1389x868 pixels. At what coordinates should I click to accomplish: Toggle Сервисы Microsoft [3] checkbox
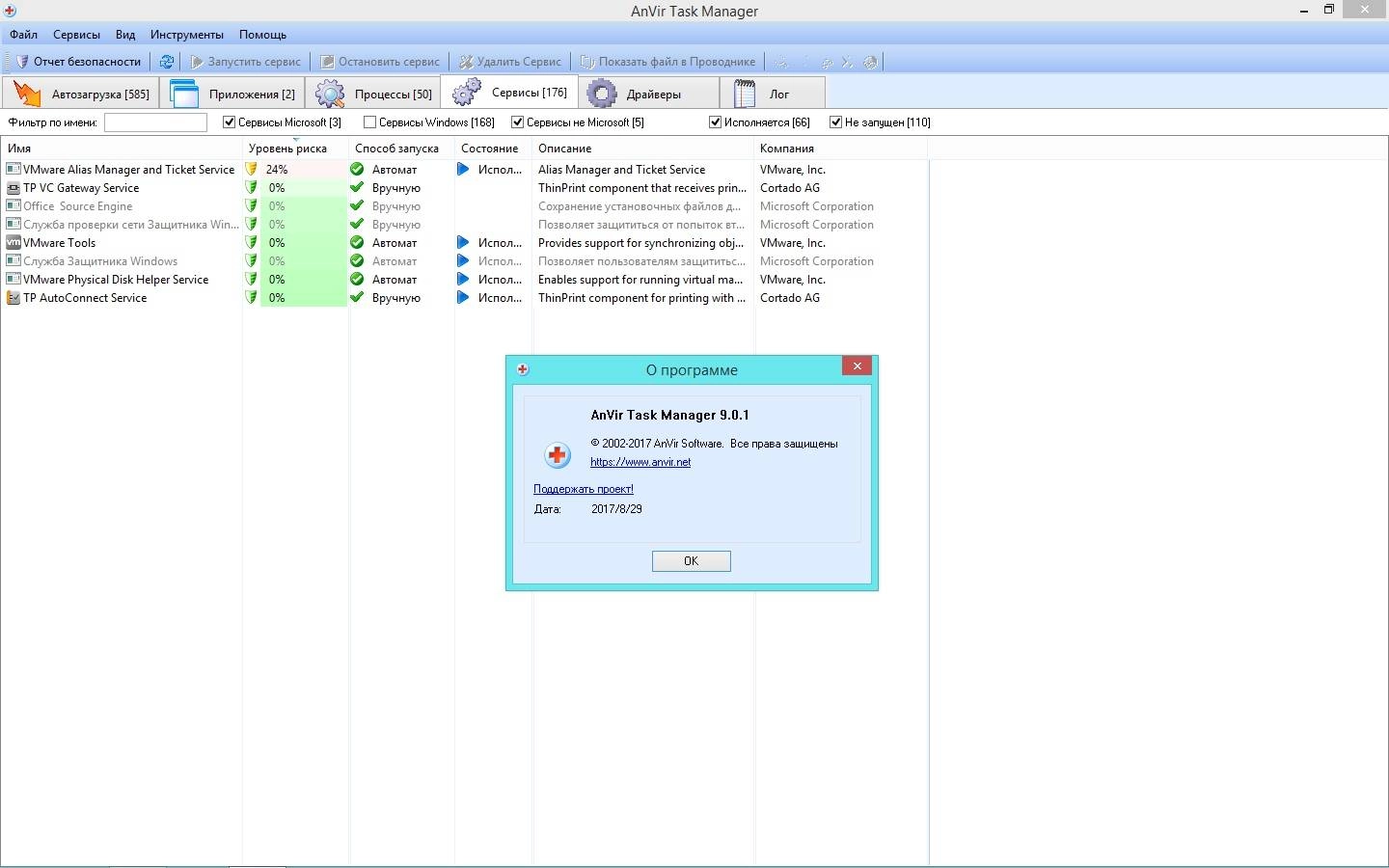point(230,122)
